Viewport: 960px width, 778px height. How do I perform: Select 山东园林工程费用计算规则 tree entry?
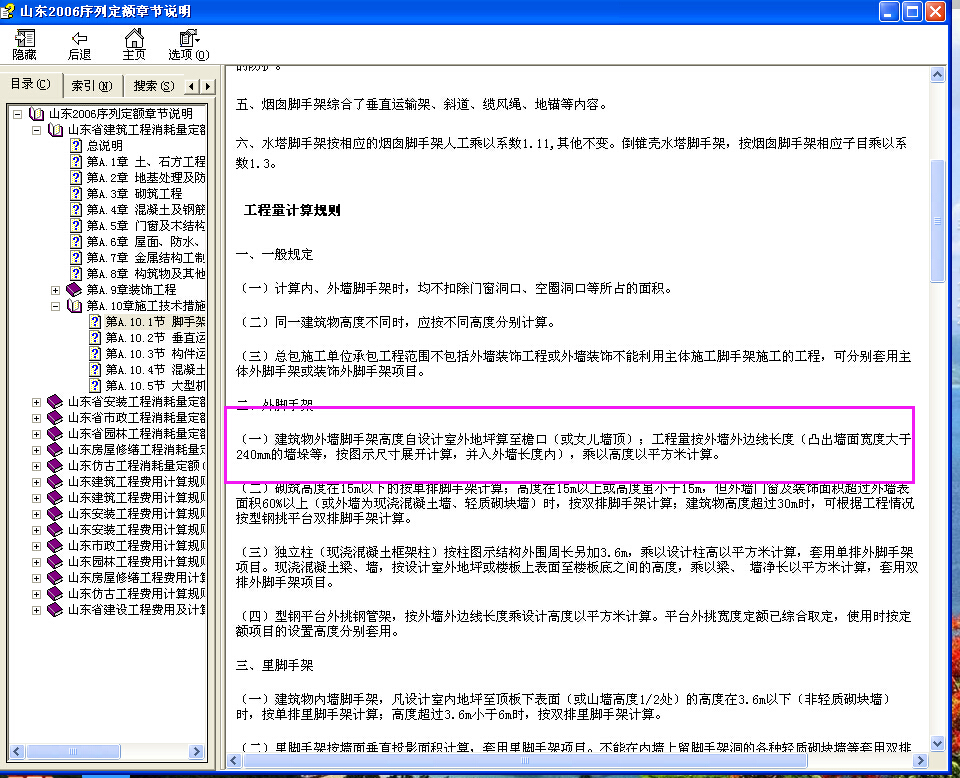coord(137,562)
